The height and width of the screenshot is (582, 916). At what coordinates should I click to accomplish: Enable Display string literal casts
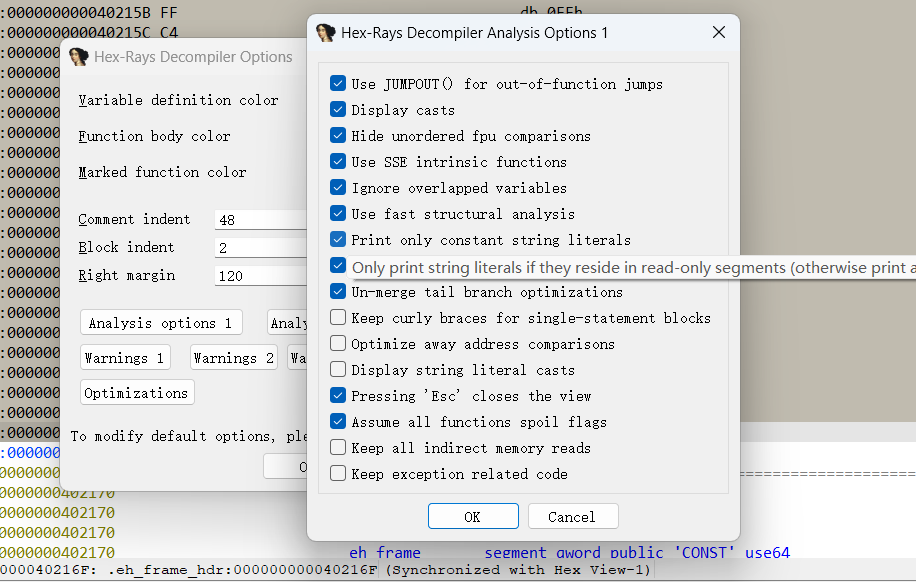click(338, 369)
